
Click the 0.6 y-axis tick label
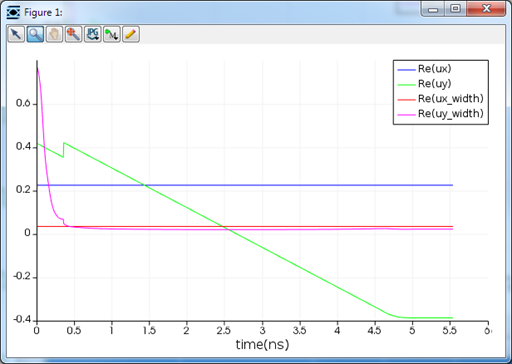pyautogui.click(x=23, y=103)
